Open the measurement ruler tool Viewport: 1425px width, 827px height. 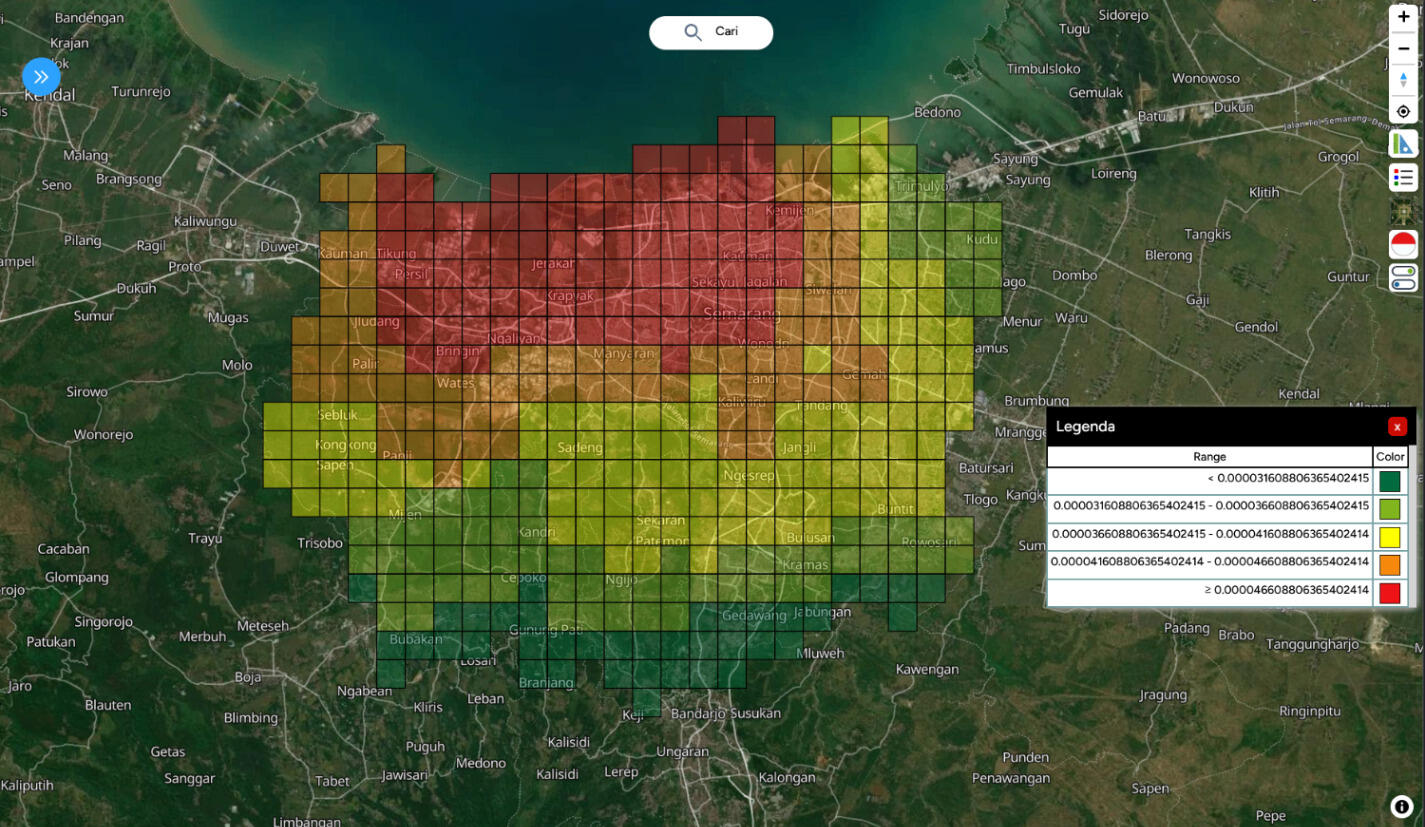(x=1403, y=144)
